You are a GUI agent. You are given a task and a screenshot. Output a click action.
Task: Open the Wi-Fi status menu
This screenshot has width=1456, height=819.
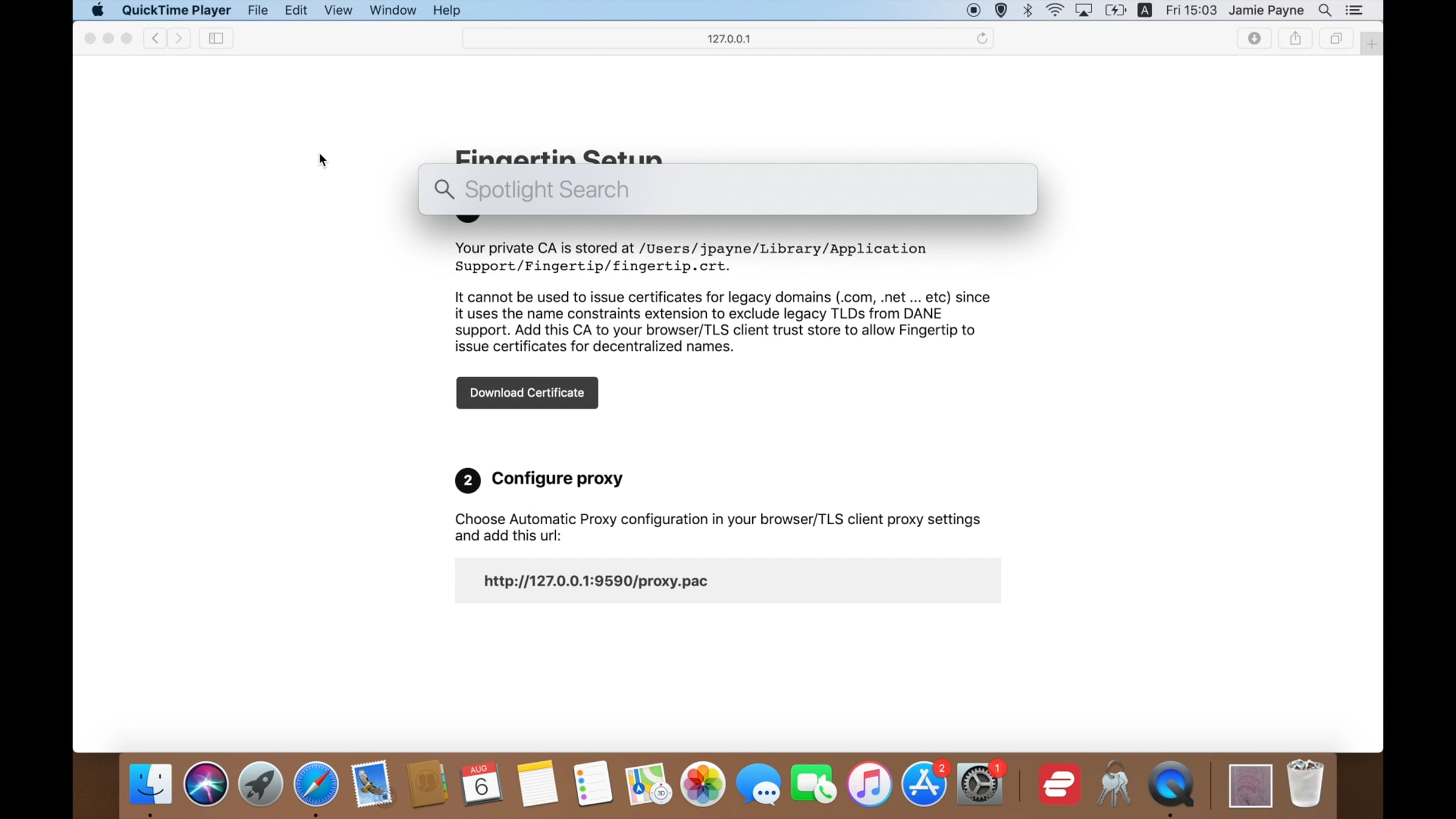coord(1055,10)
